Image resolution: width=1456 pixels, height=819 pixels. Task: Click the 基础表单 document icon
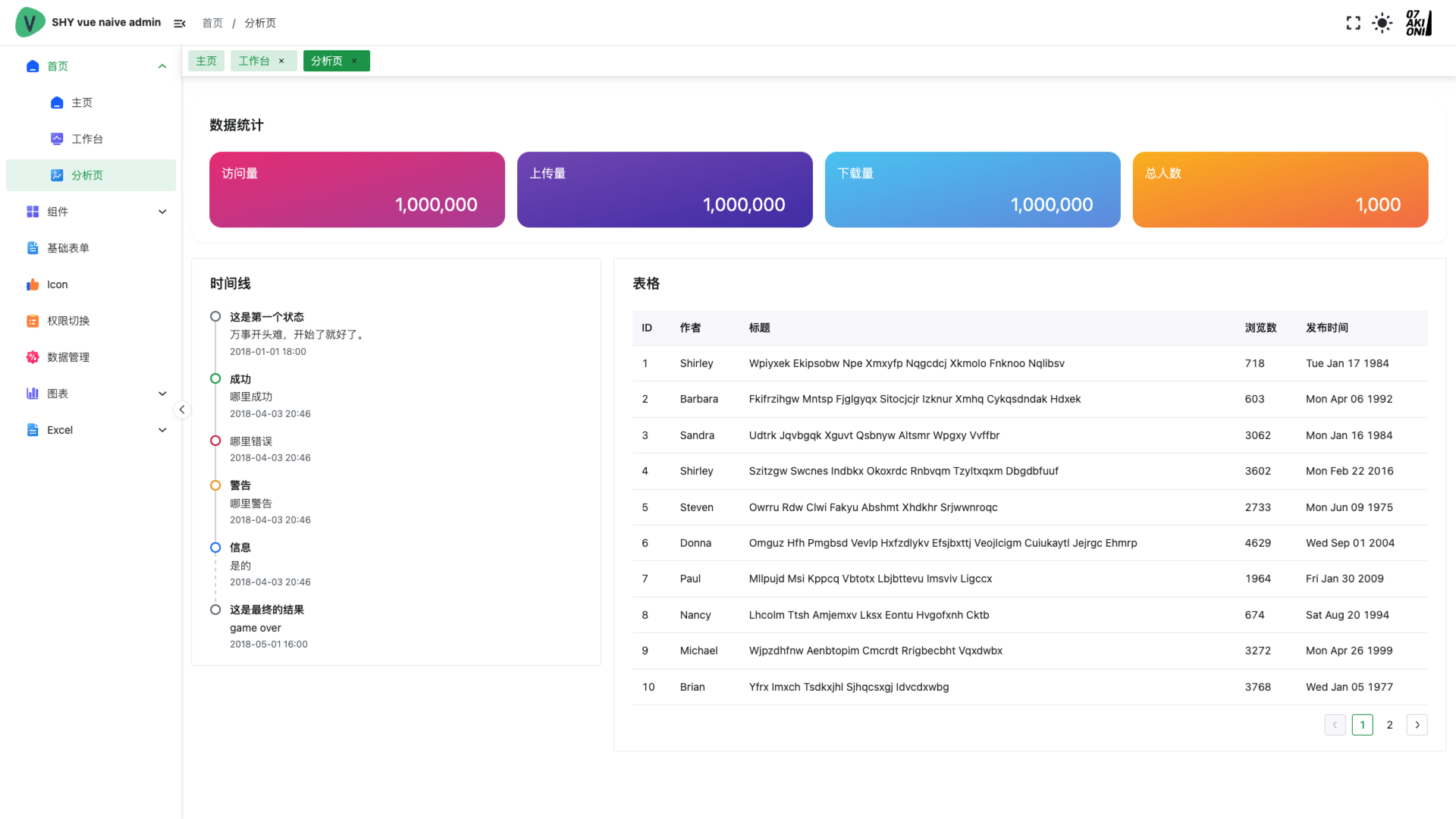coord(33,248)
